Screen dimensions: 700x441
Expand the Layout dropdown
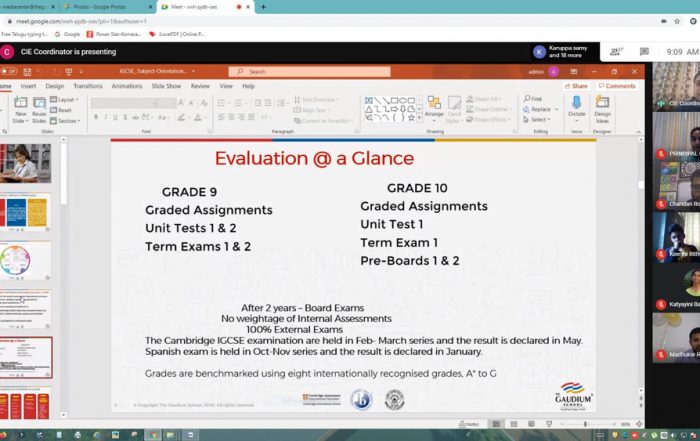coord(66,100)
